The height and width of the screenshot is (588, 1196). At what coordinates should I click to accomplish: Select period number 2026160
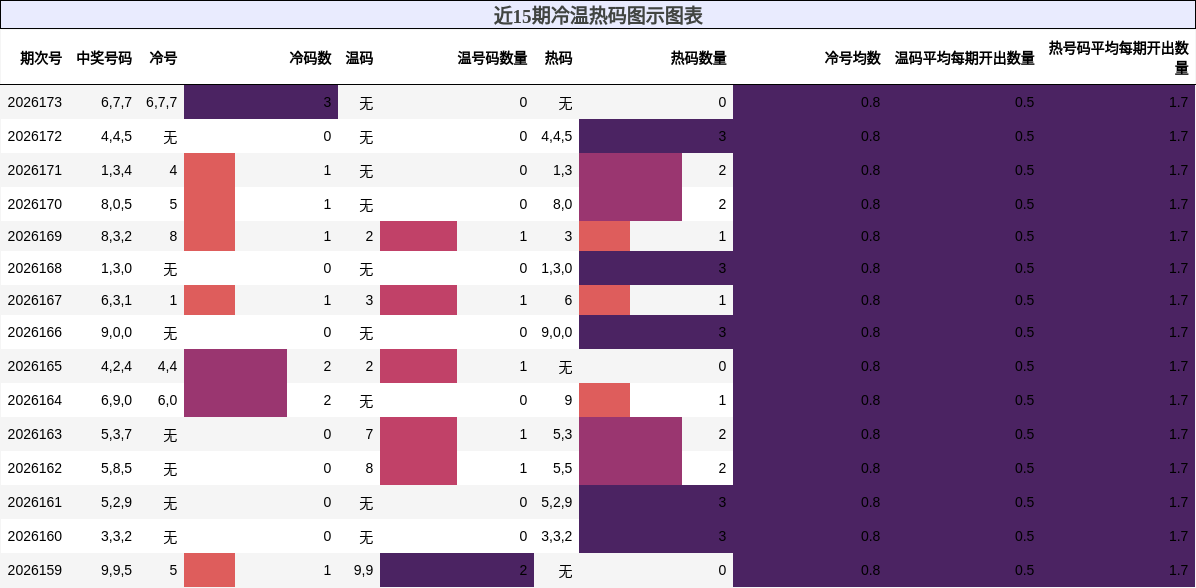coord(34,536)
